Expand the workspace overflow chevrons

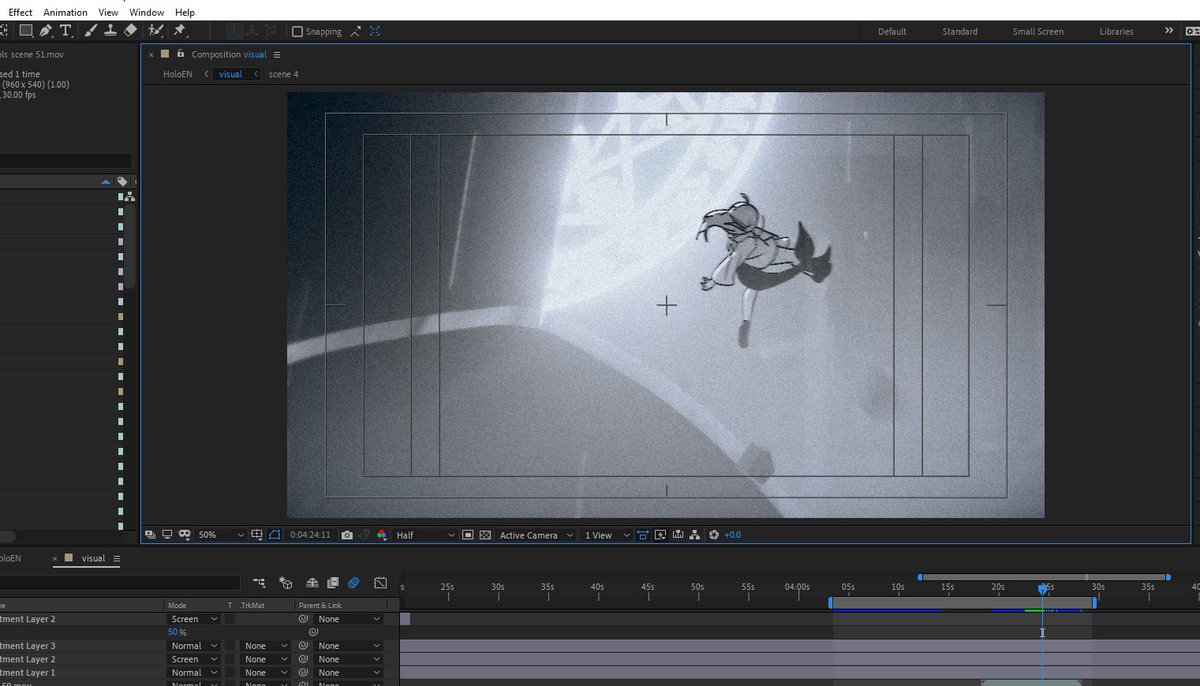pos(1169,31)
